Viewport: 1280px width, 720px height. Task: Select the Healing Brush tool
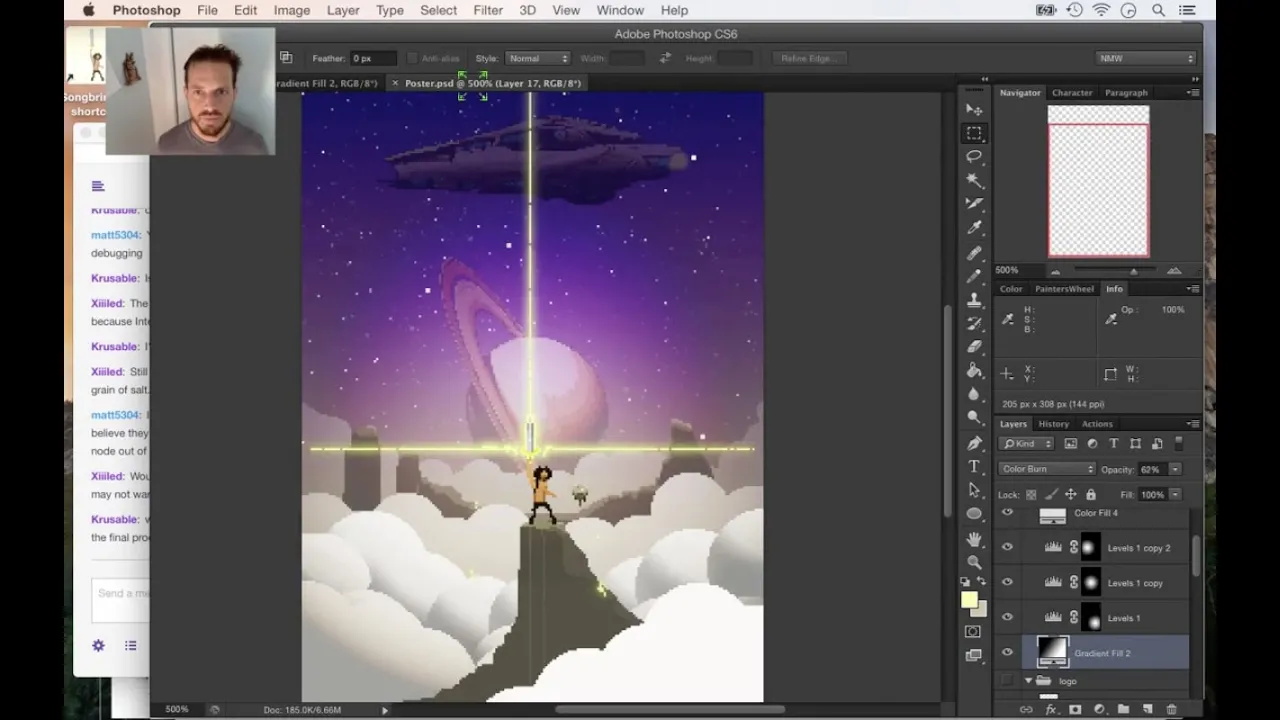click(x=974, y=252)
